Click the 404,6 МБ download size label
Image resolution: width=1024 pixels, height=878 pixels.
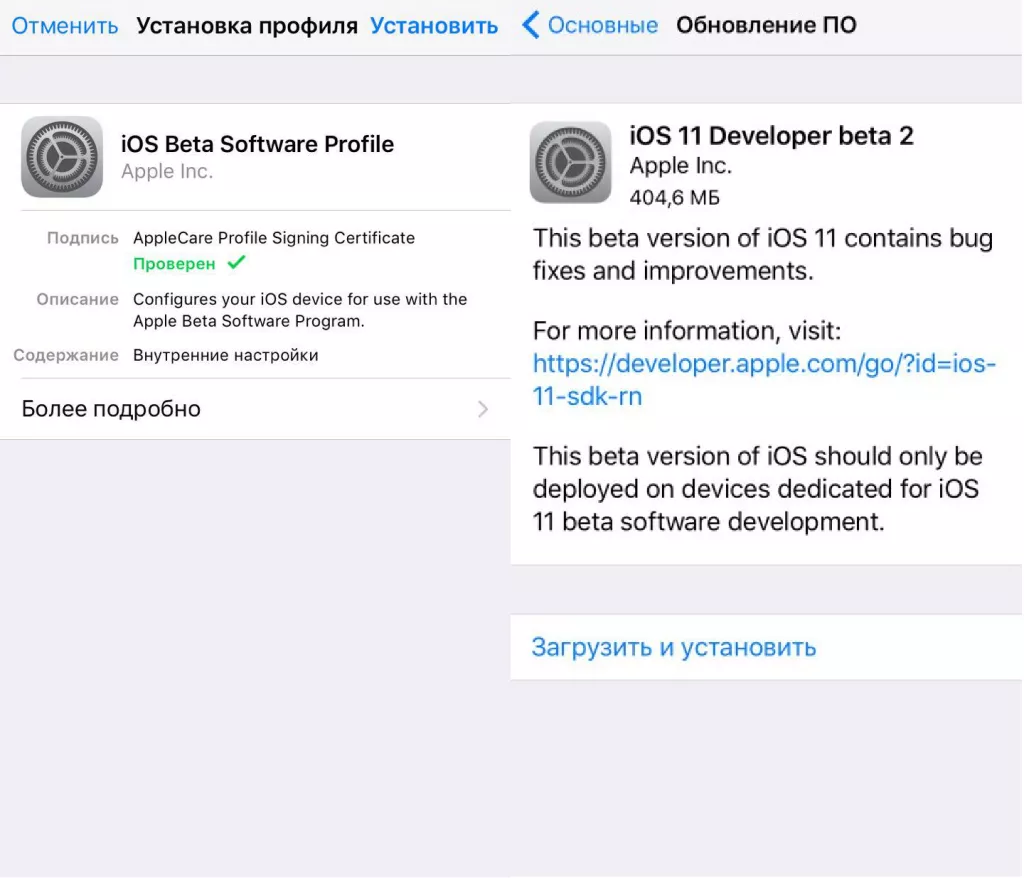(x=674, y=197)
